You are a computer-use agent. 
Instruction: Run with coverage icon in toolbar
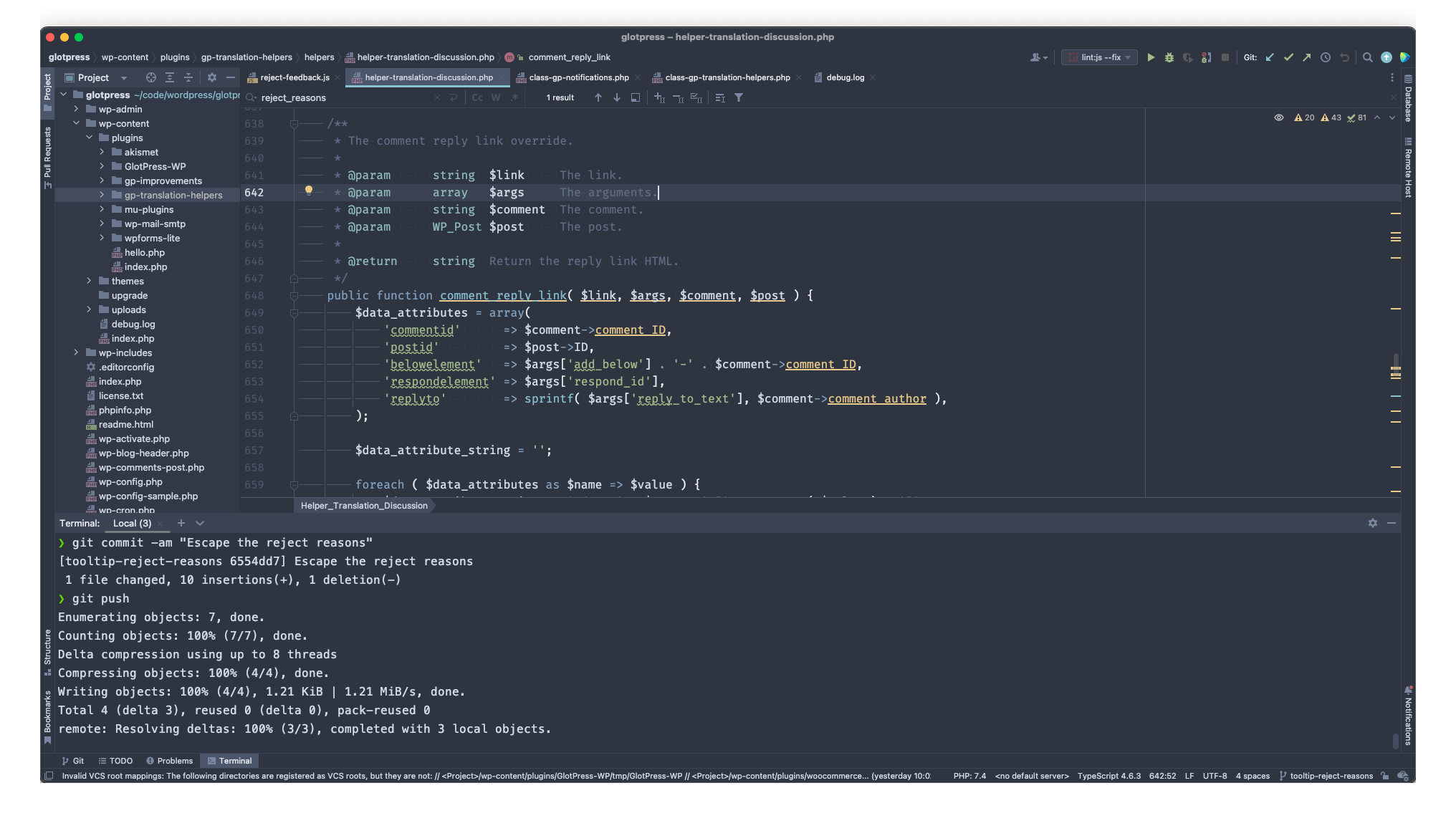1188,57
